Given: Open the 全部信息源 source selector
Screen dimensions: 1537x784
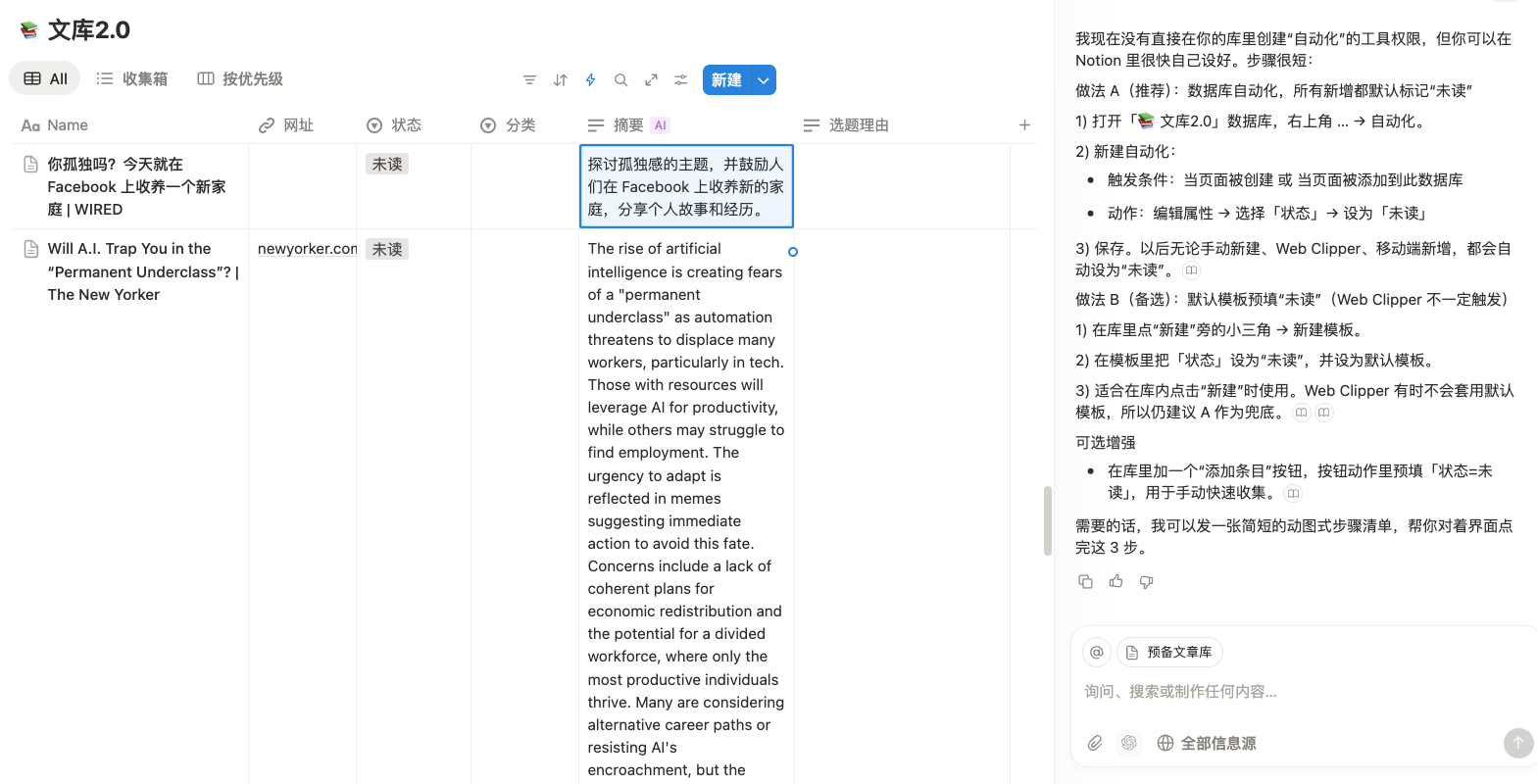Looking at the screenshot, I should 1207,743.
